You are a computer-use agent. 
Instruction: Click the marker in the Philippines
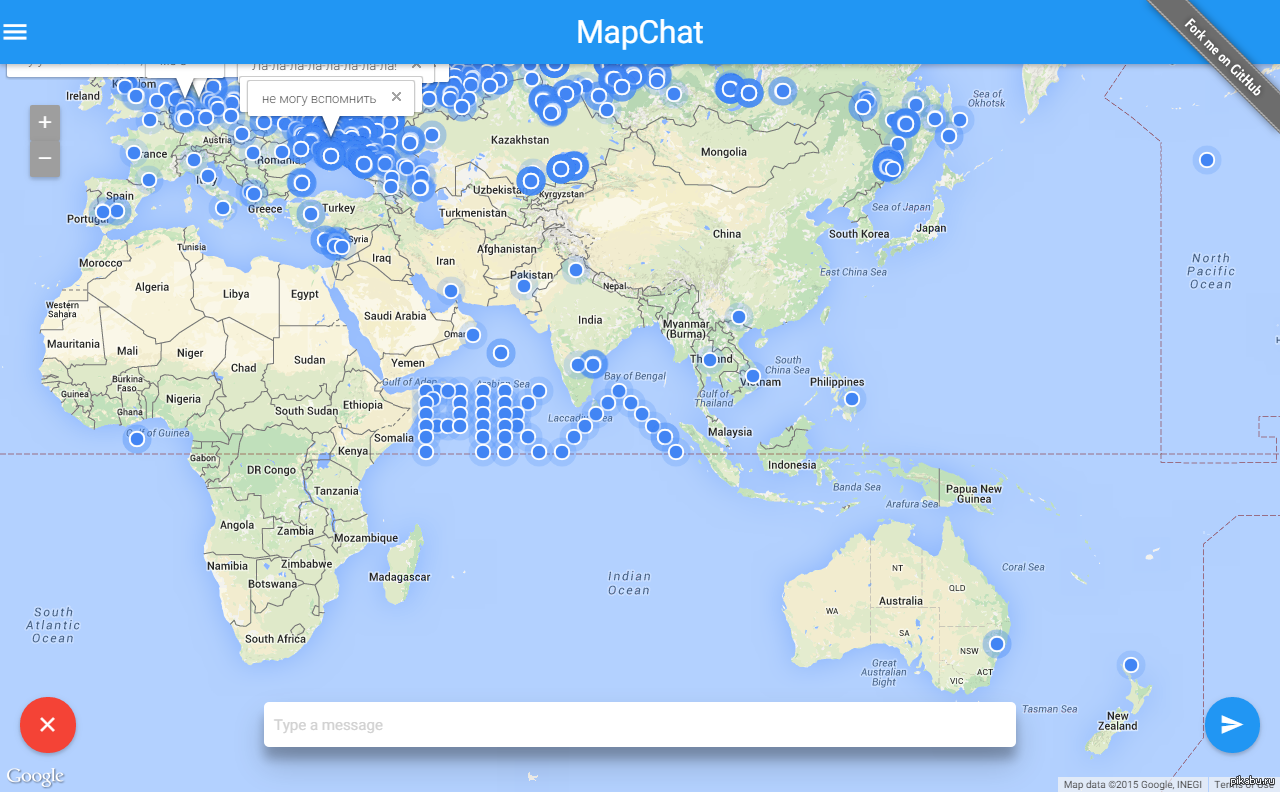[x=851, y=399]
